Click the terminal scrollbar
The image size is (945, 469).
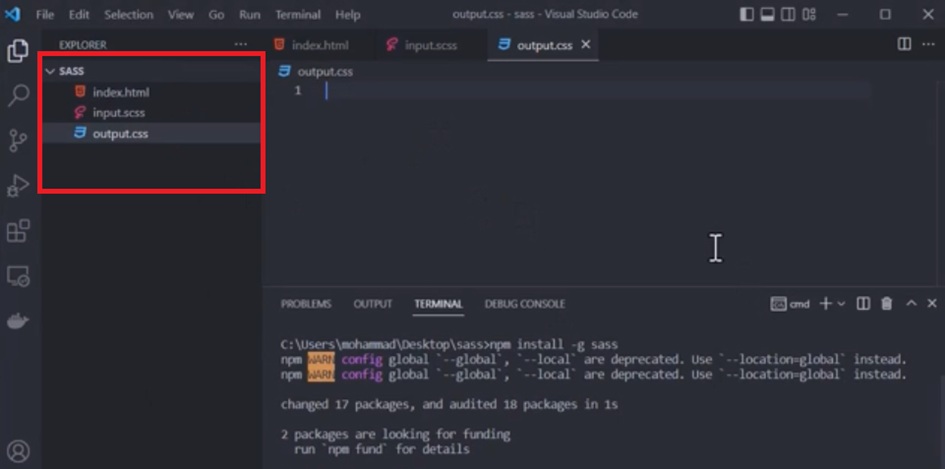941,421
